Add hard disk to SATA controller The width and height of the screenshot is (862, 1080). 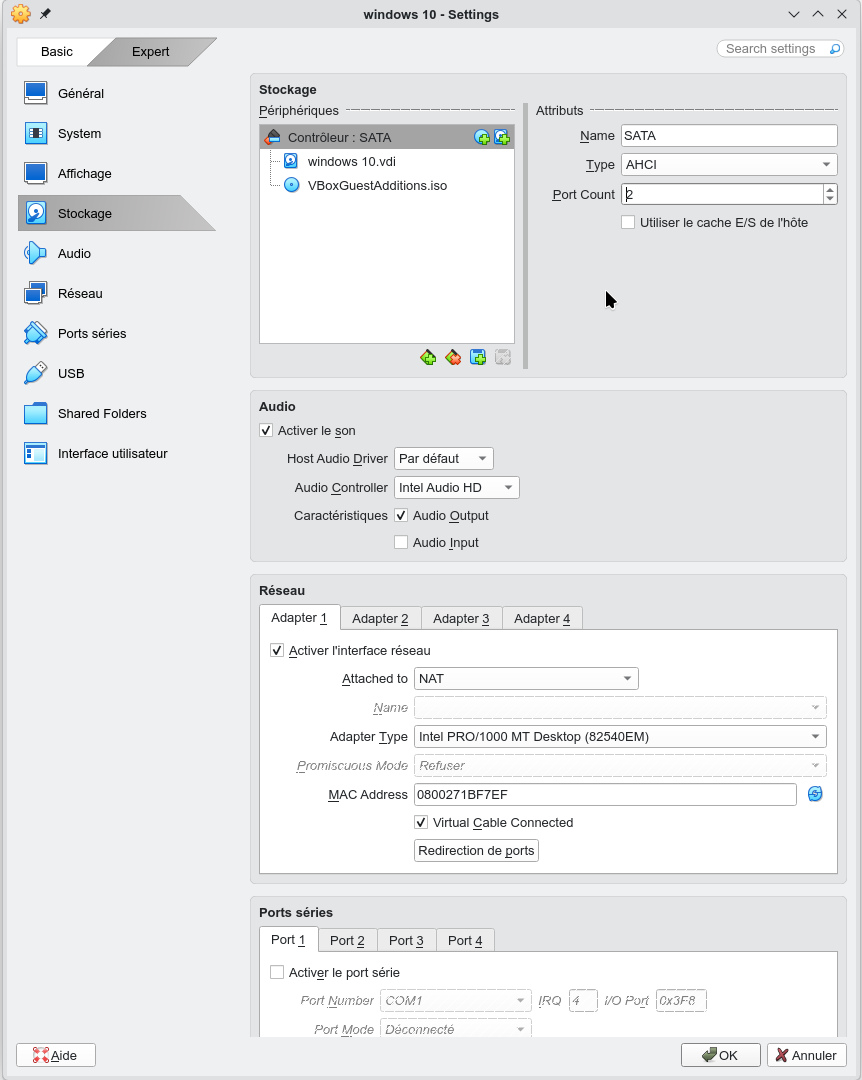coord(502,138)
